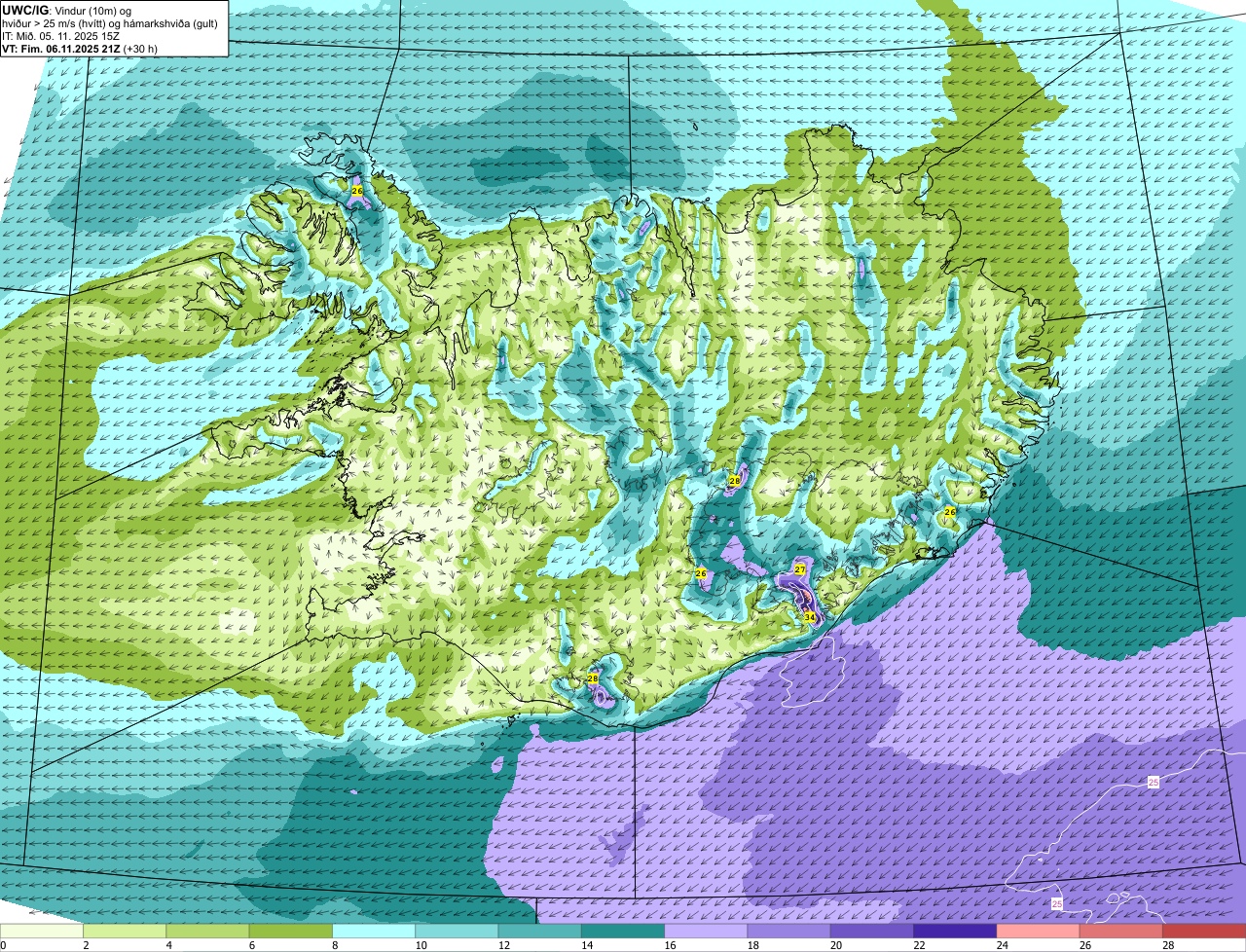The image size is (1246, 952).
Task: Click the yellow '28' gust label in the central highlands
Action: tap(735, 481)
